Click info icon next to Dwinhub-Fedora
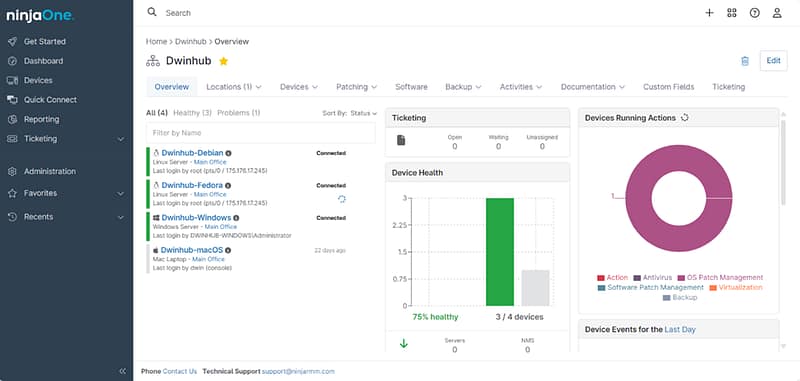 pos(228,186)
